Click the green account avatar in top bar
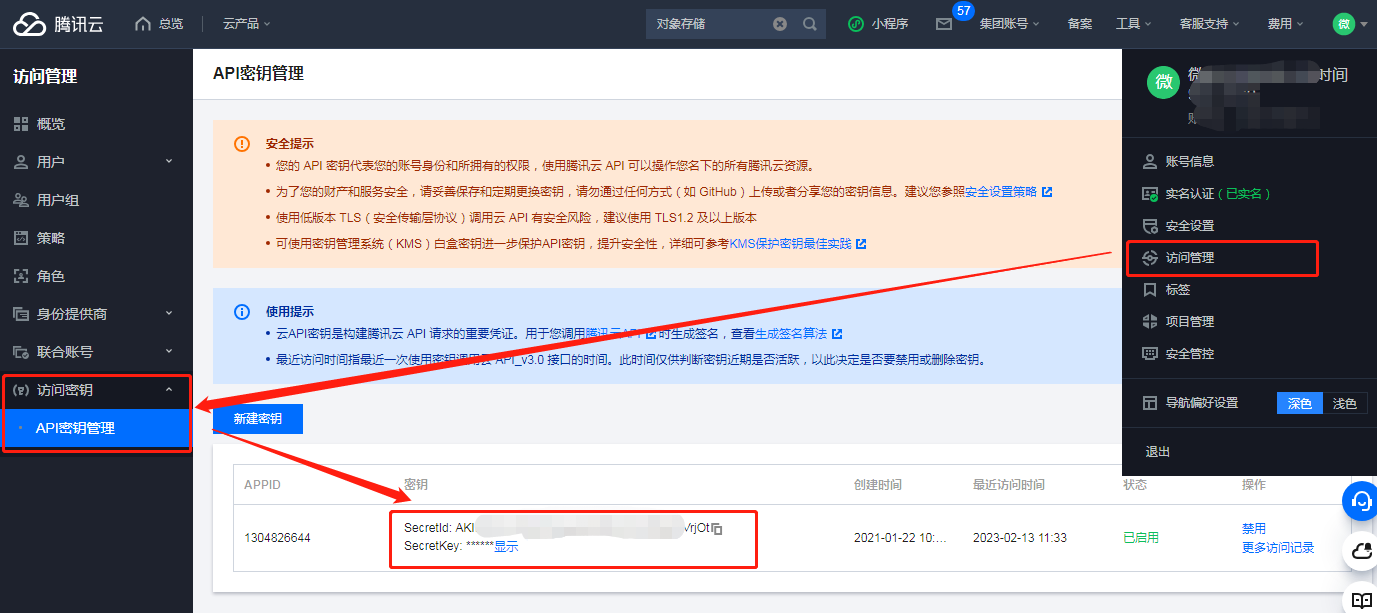The height and width of the screenshot is (613, 1377). 1344,24
